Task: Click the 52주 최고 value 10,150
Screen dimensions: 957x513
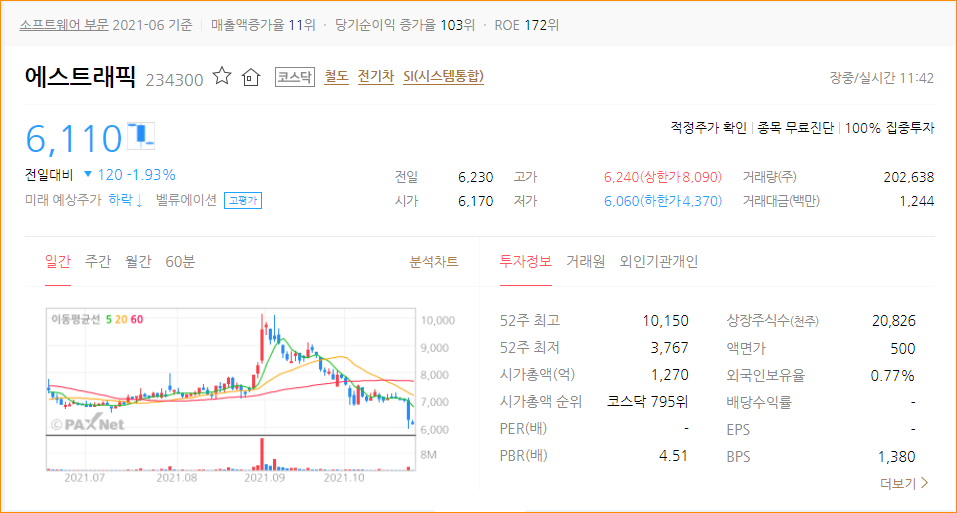Action: (665, 321)
